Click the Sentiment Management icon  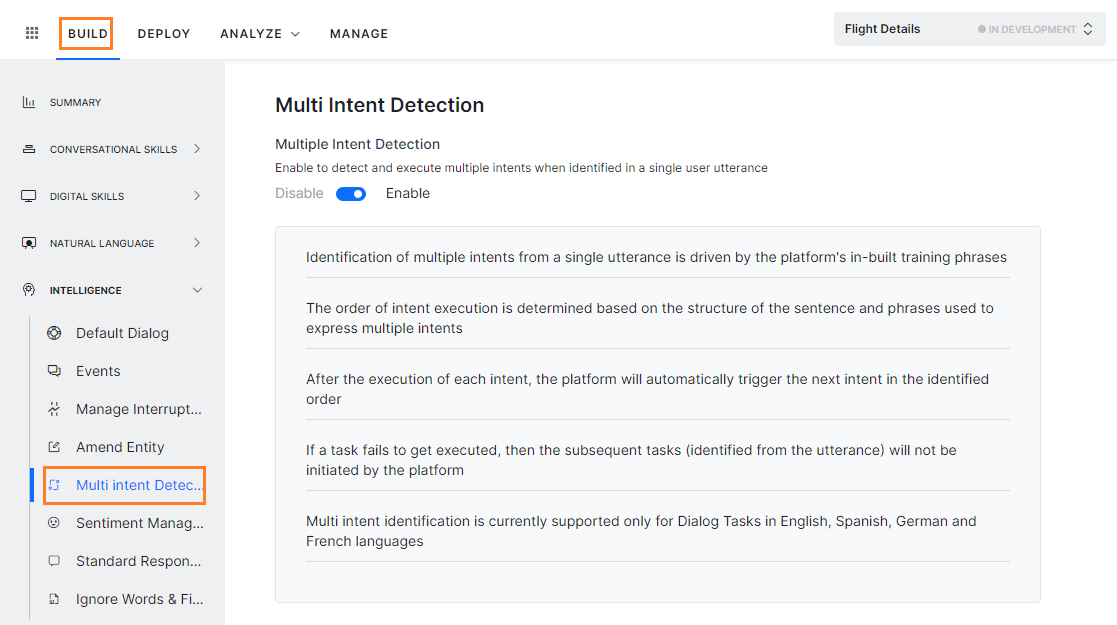pos(57,522)
